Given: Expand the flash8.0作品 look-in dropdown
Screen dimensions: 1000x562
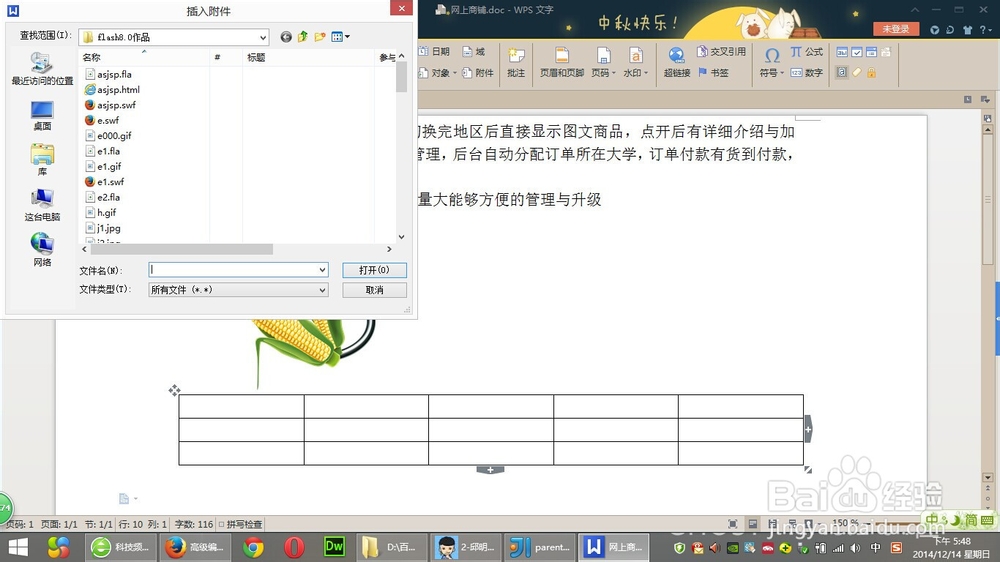Looking at the screenshot, I should coord(263,37).
